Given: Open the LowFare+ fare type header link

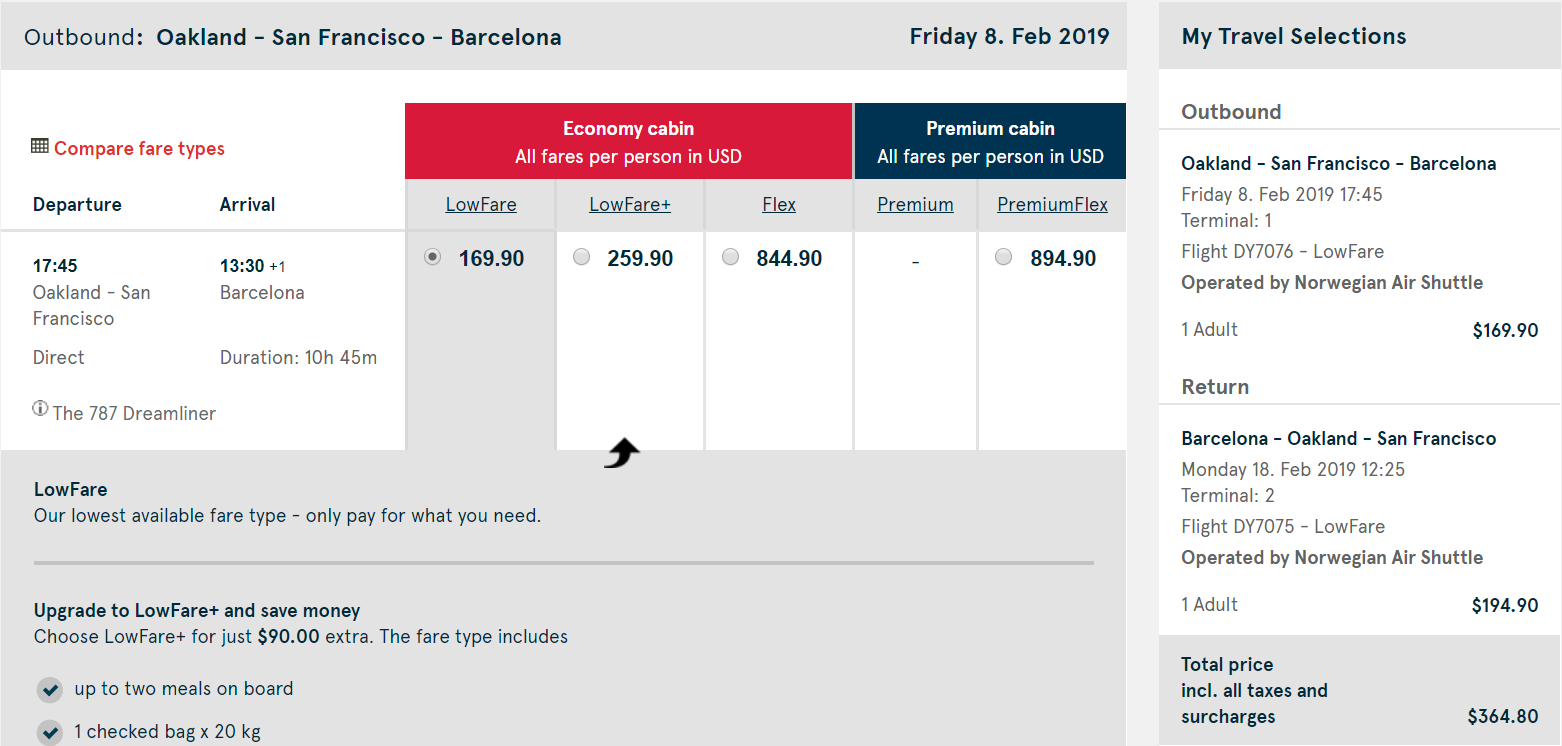Looking at the screenshot, I should click(x=630, y=205).
